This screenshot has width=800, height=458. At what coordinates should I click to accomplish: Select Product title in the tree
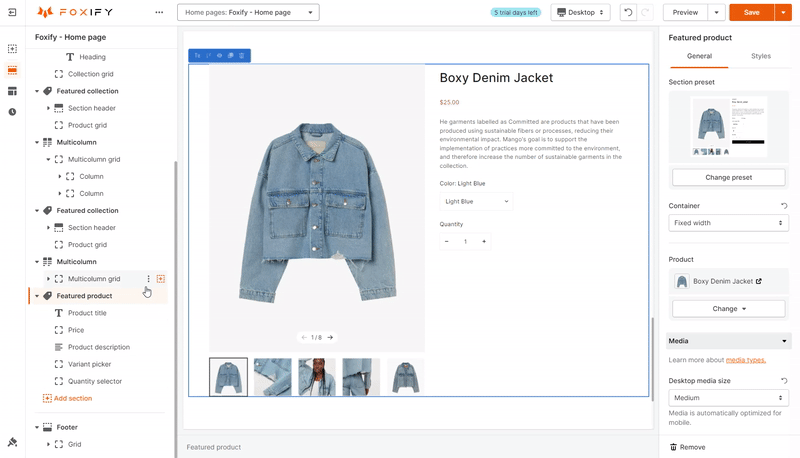point(87,313)
